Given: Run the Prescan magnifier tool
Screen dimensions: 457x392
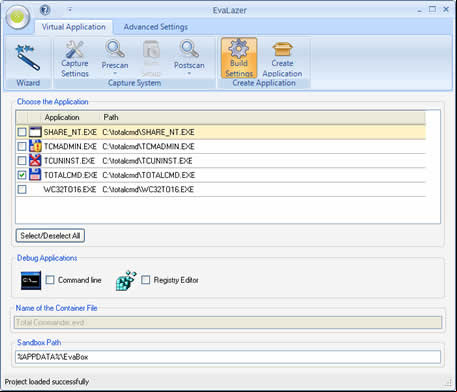Looking at the screenshot, I should (x=115, y=49).
